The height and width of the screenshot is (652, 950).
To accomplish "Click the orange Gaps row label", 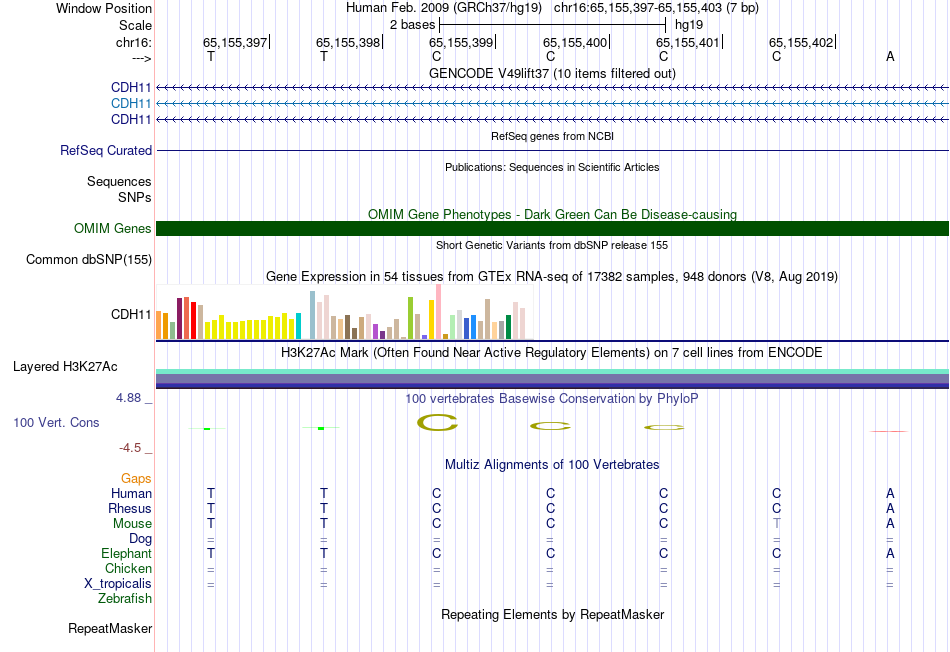I will pyautogui.click(x=136, y=479).
